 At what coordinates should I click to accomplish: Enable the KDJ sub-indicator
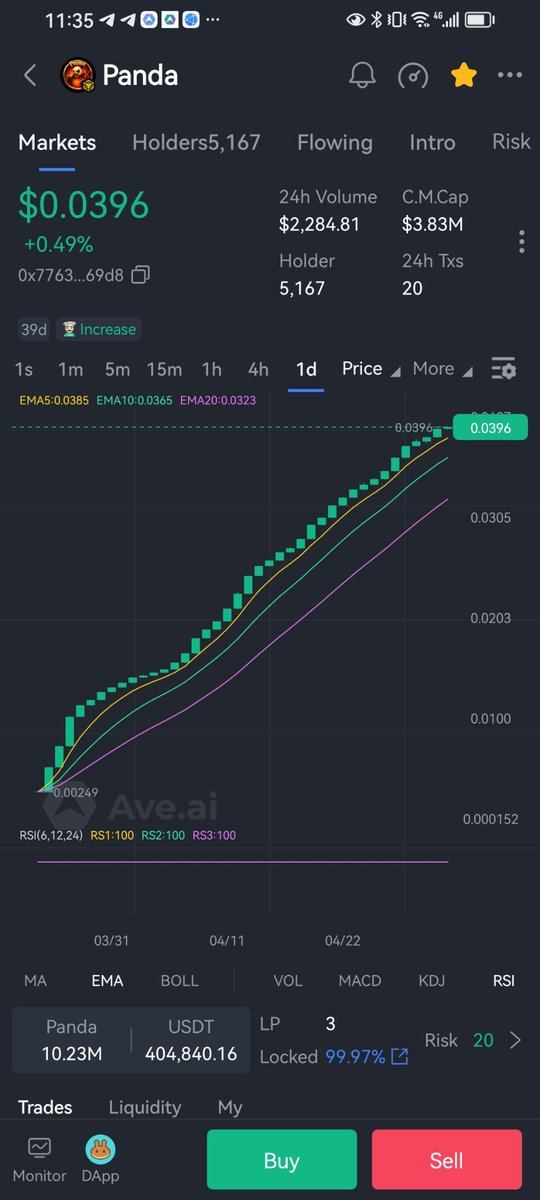[x=431, y=981]
